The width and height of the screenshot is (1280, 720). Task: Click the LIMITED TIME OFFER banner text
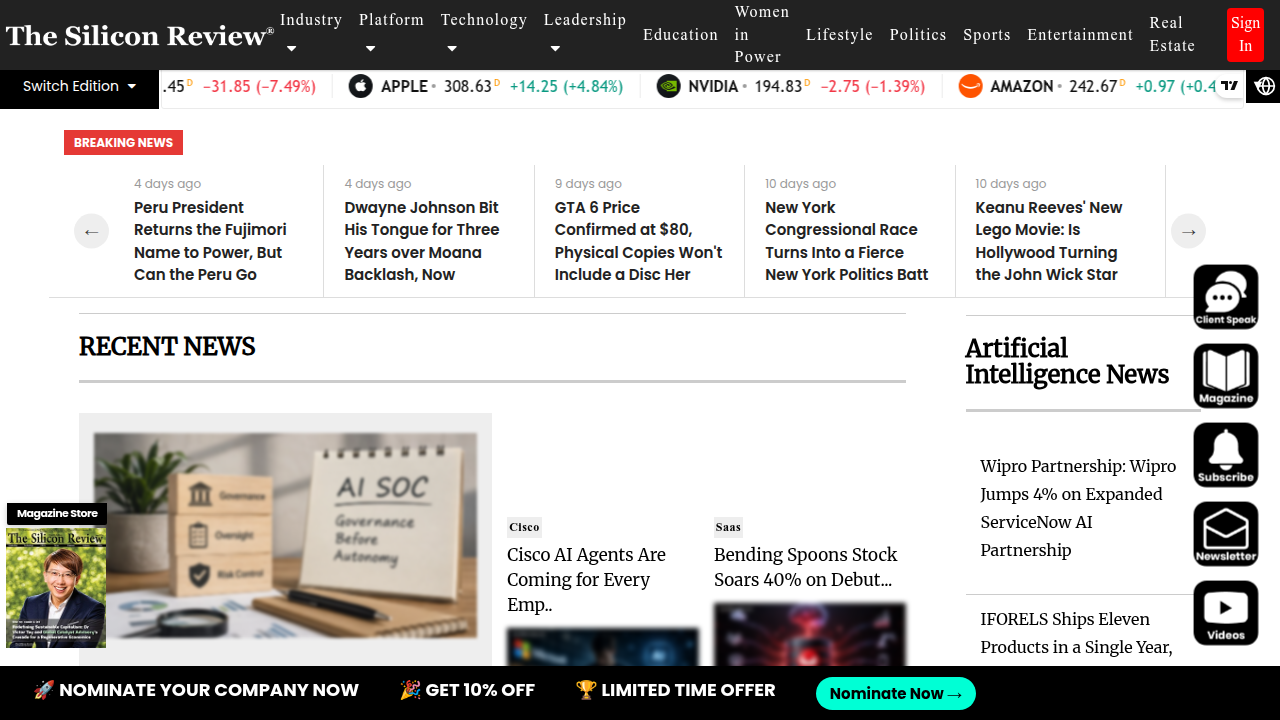pos(676,690)
